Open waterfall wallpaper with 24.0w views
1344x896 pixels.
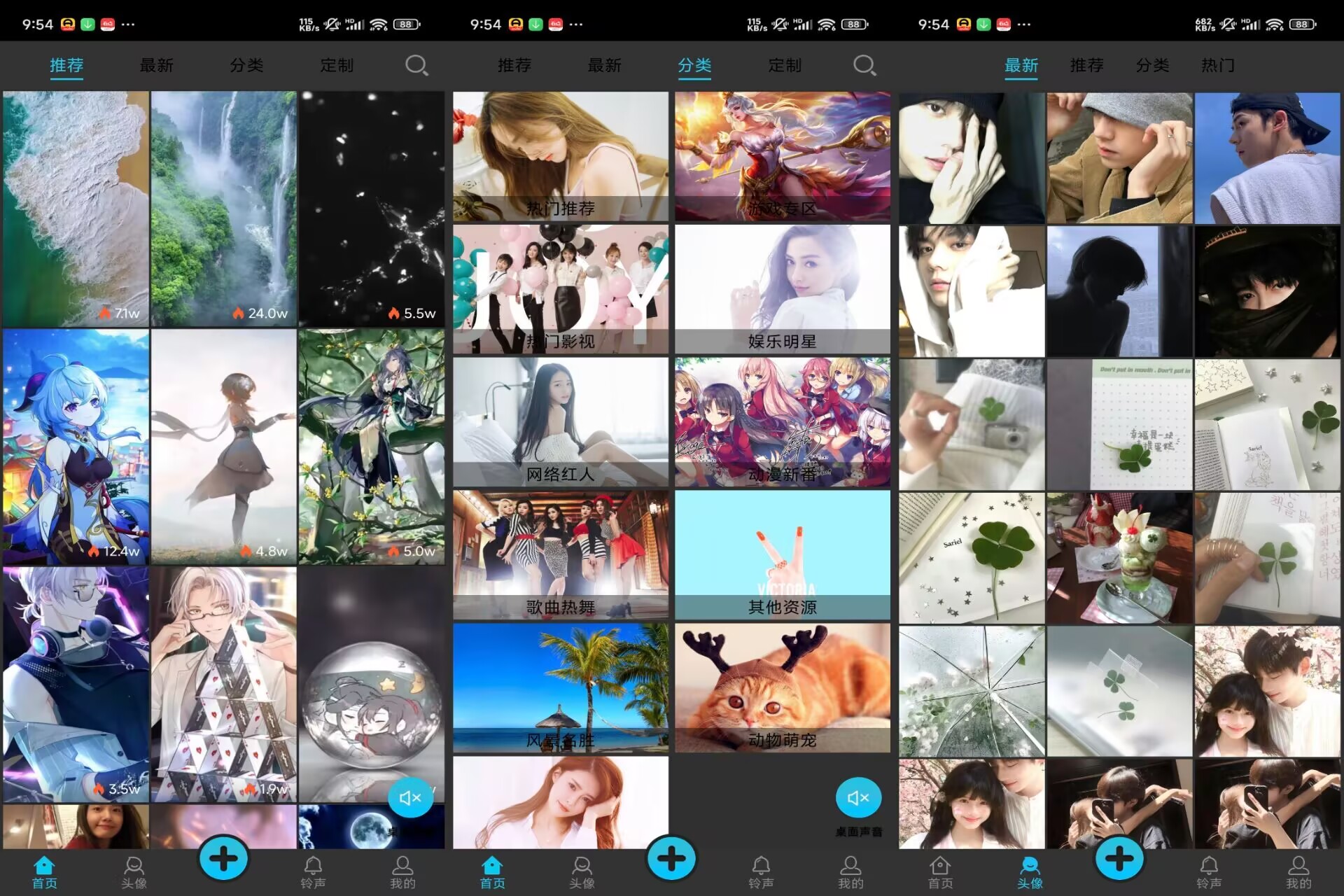[x=223, y=209]
